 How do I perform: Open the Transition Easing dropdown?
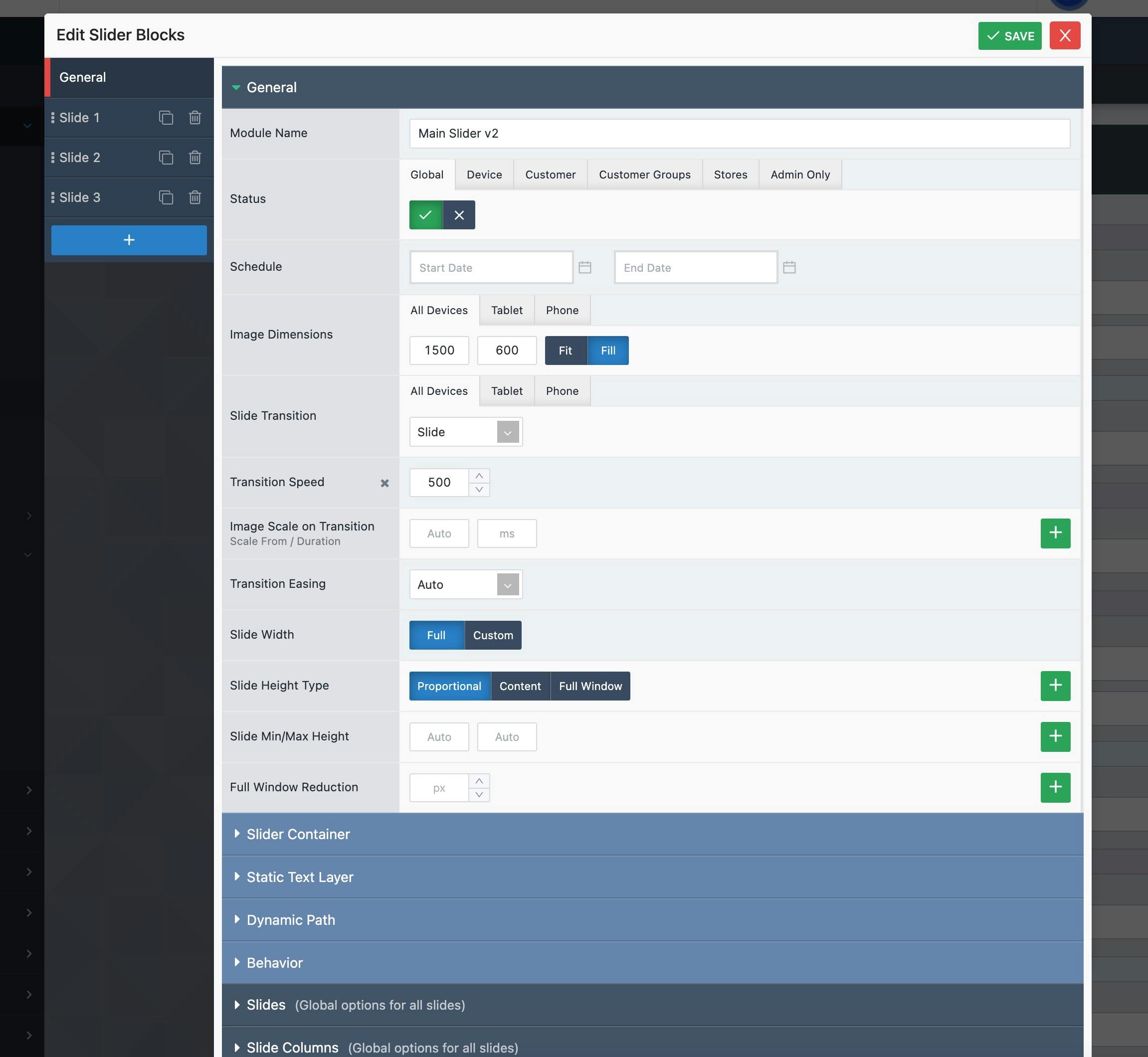point(508,584)
